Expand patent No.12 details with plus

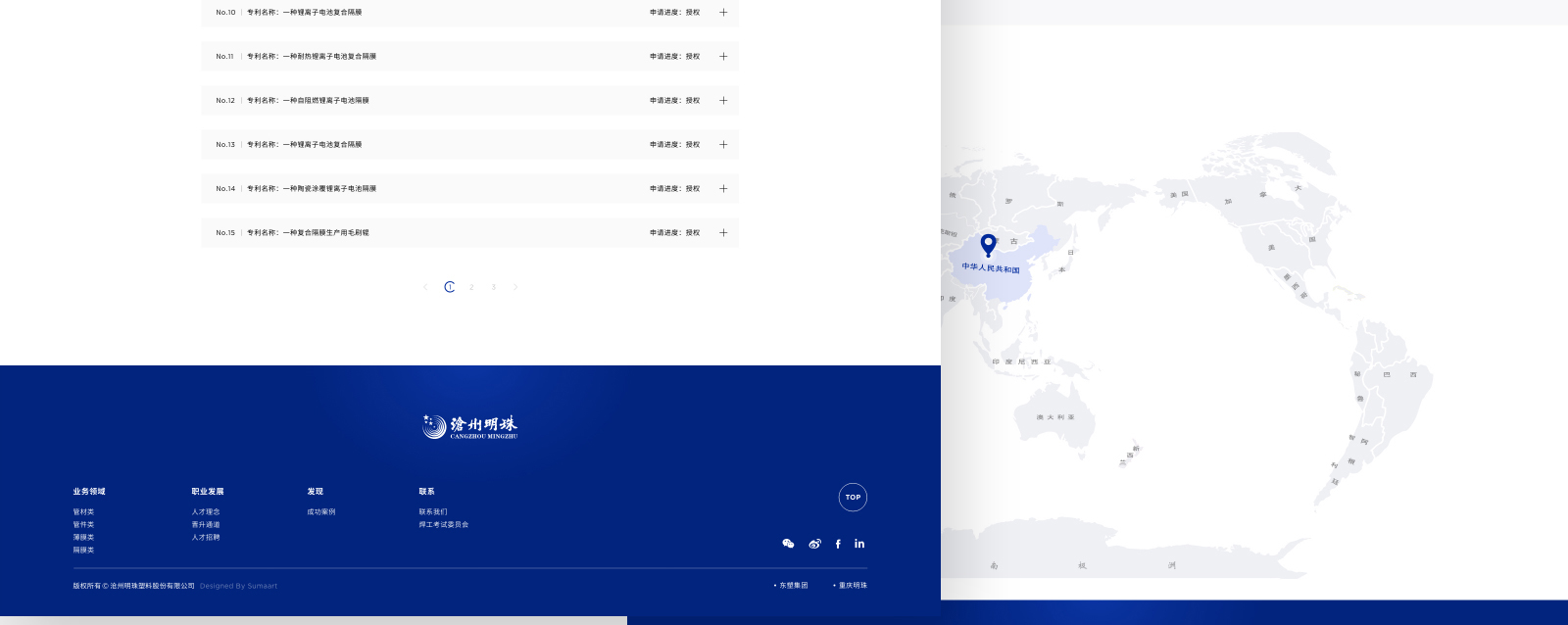tap(723, 101)
